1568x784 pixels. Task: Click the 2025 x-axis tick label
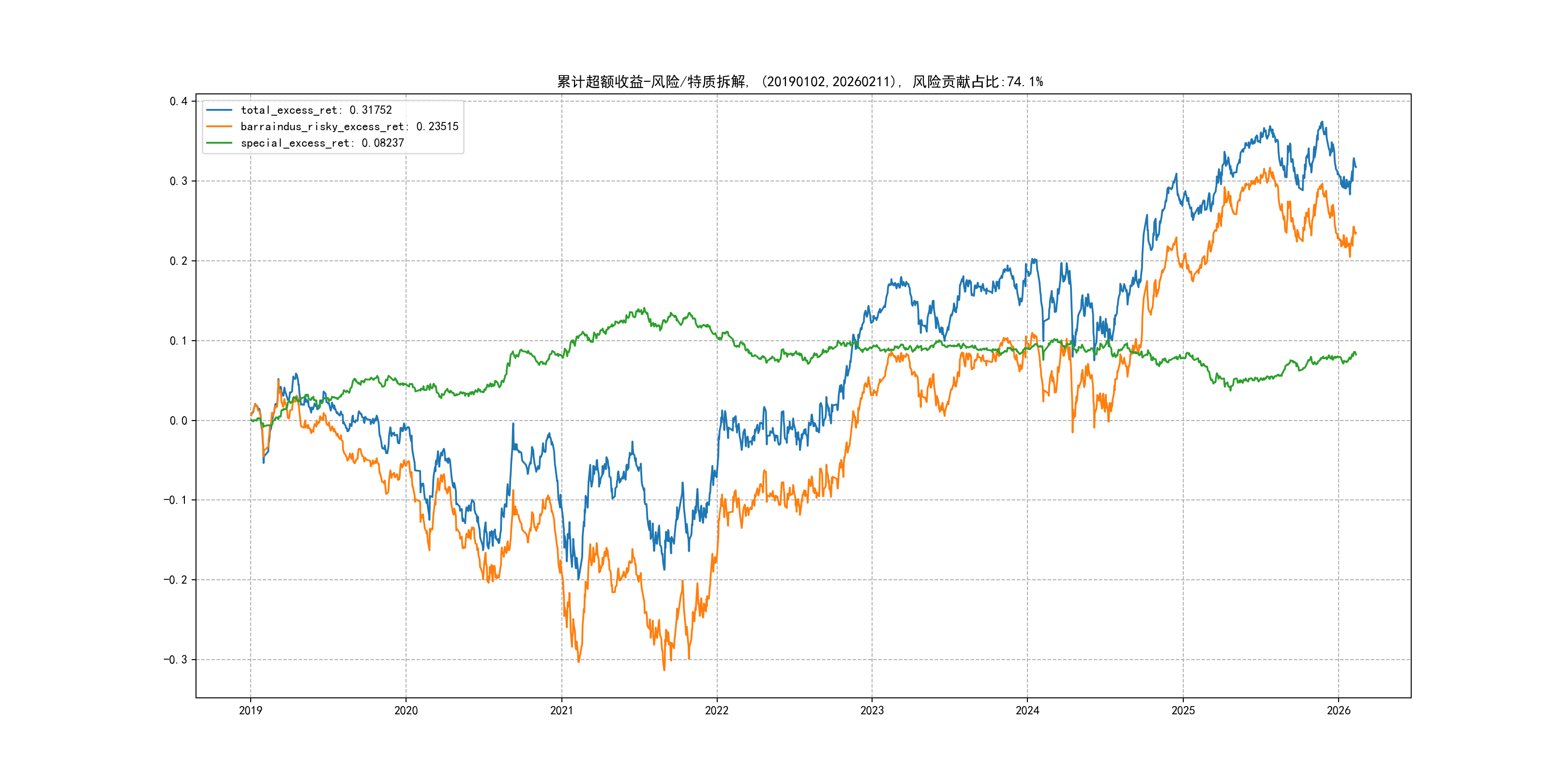(1183, 710)
